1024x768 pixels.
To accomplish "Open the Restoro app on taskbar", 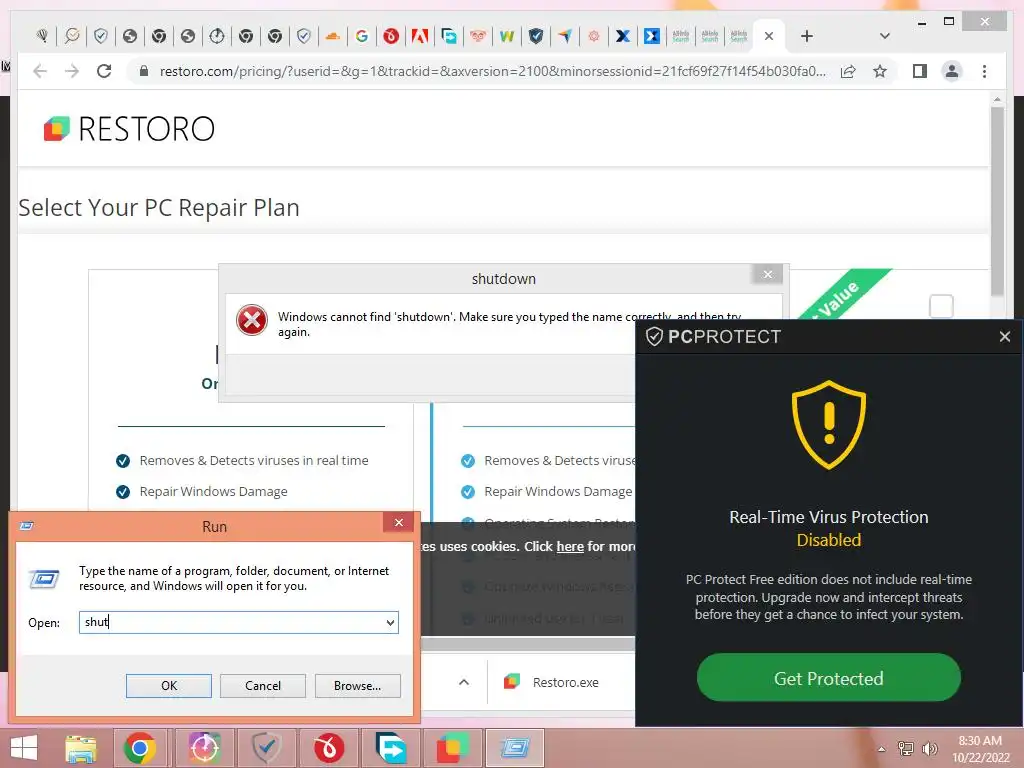I will 453,748.
